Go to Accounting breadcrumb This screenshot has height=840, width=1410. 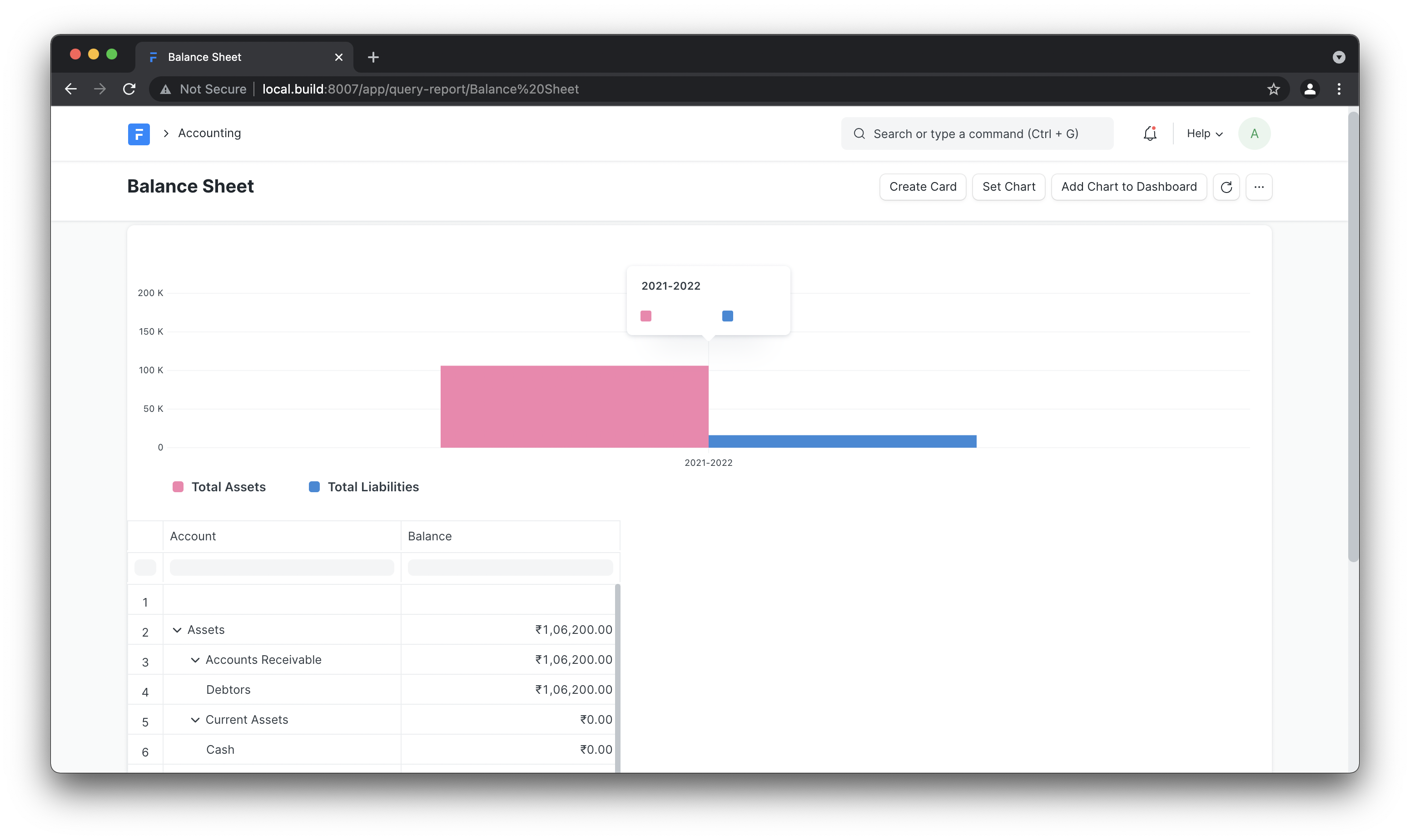click(x=209, y=133)
